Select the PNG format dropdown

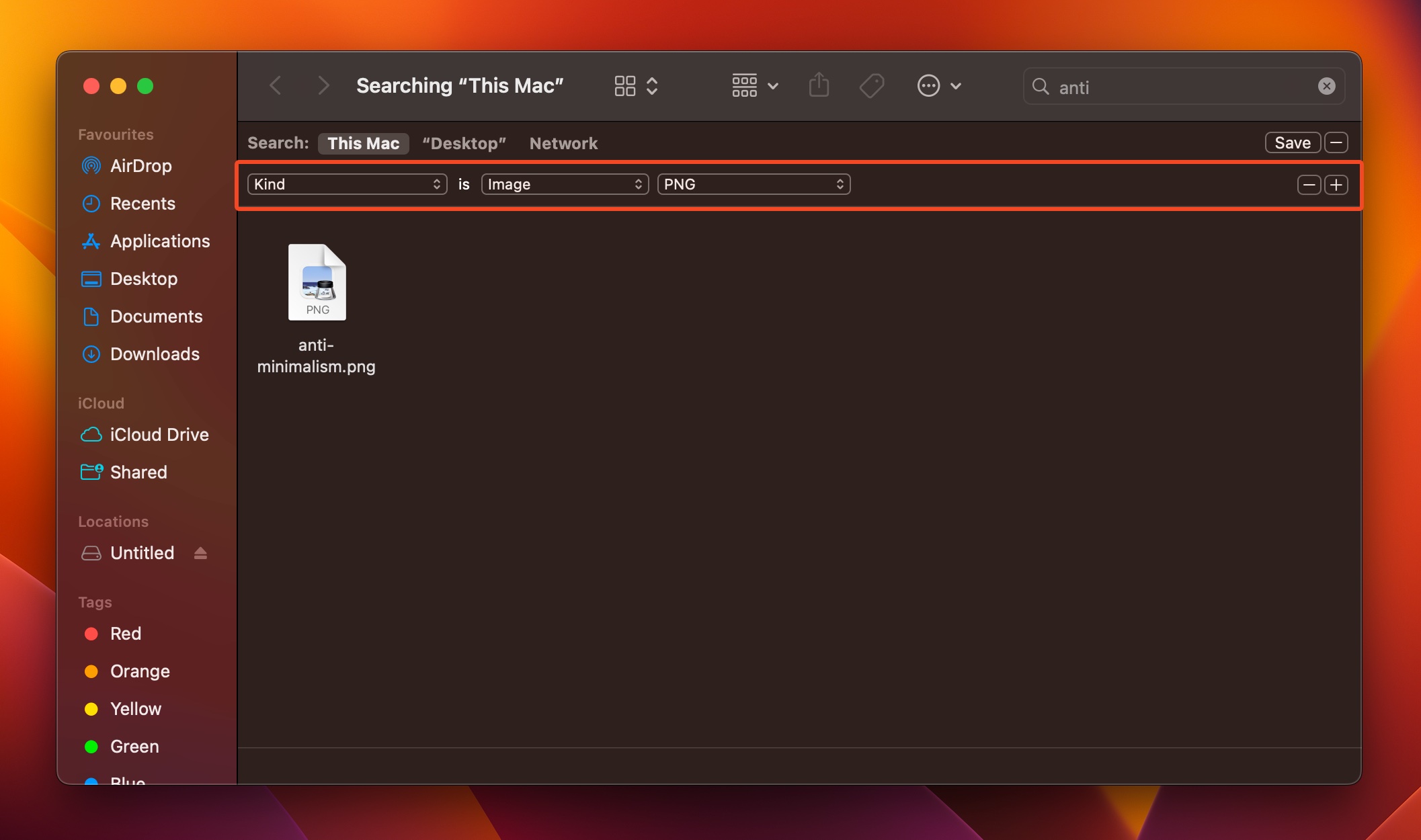coord(754,183)
